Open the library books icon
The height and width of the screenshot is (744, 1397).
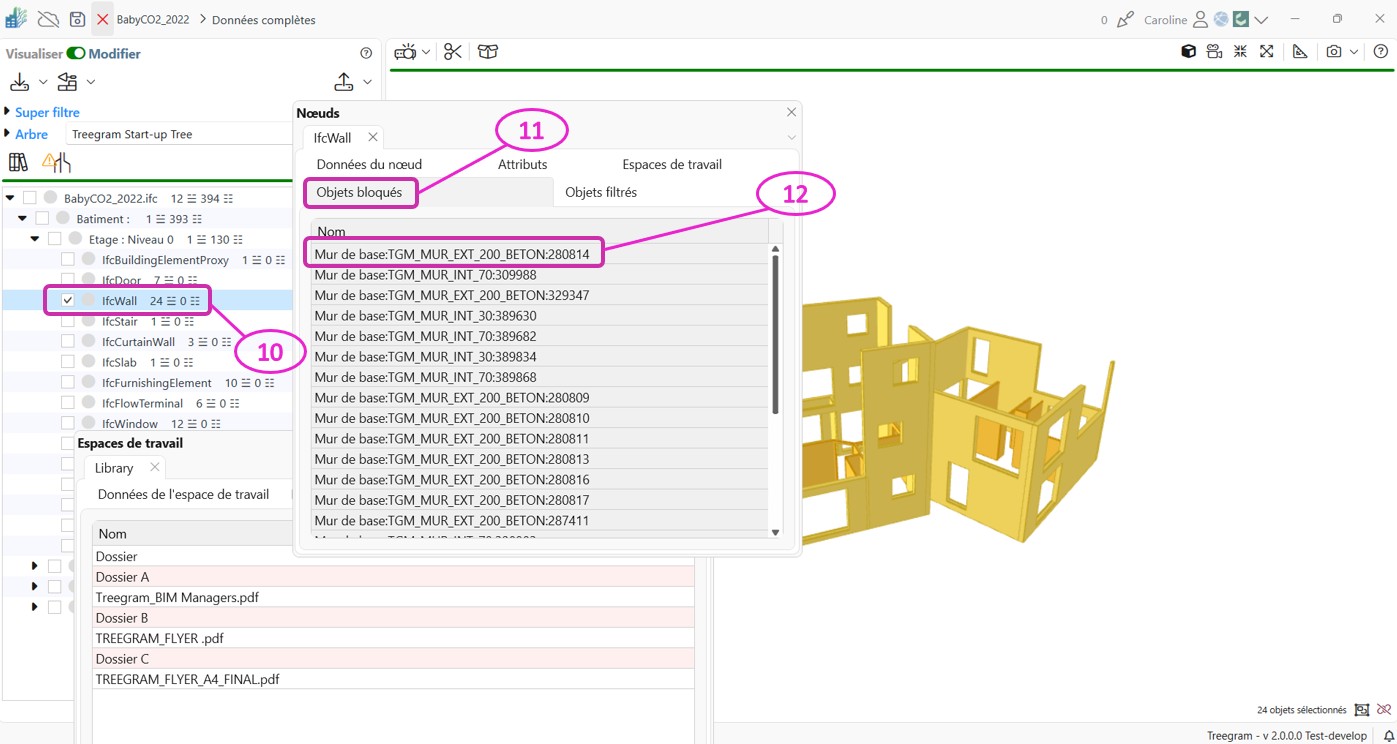click(18, 162)
